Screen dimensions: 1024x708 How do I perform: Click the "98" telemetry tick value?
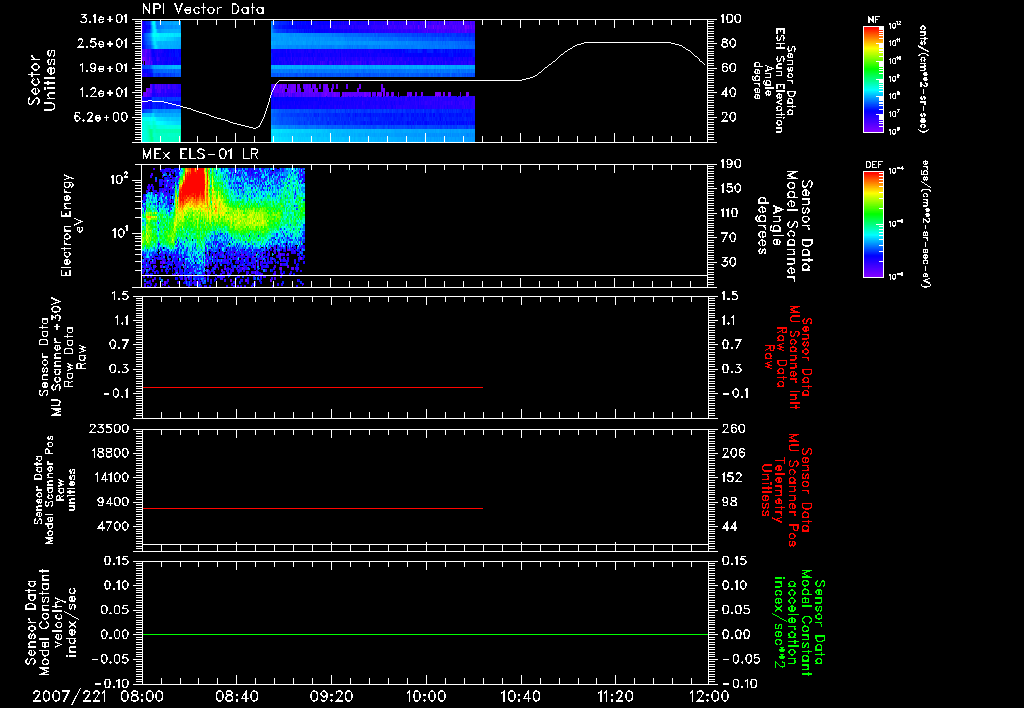728,502
